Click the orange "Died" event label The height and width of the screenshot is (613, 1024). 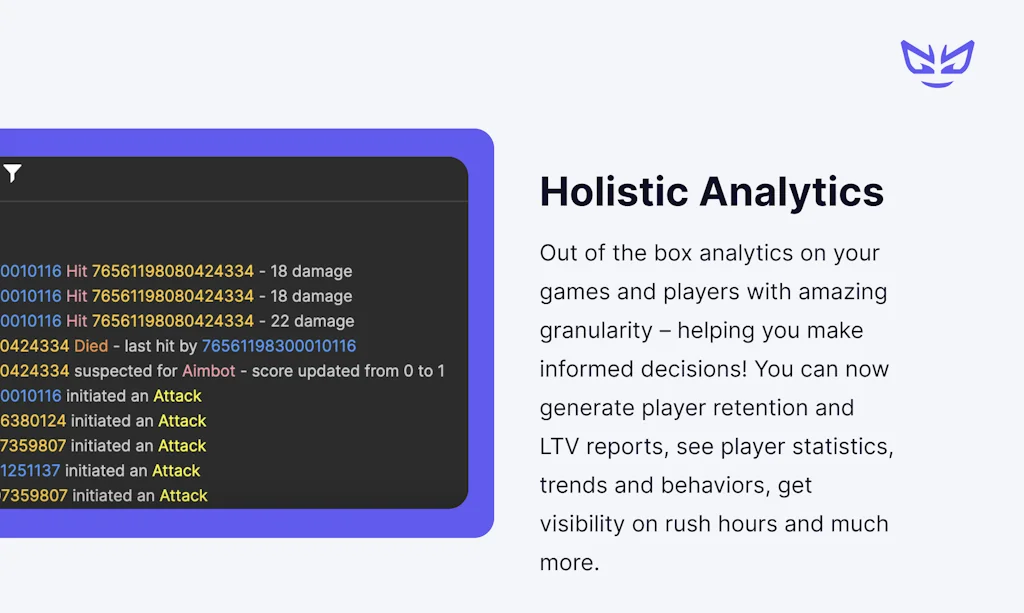[x=91, y=346]
